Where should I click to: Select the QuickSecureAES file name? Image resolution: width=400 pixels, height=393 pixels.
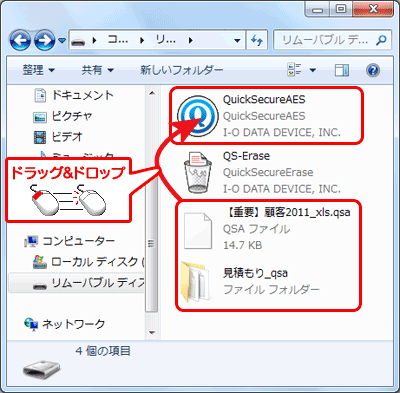click(x=264, y=99)
